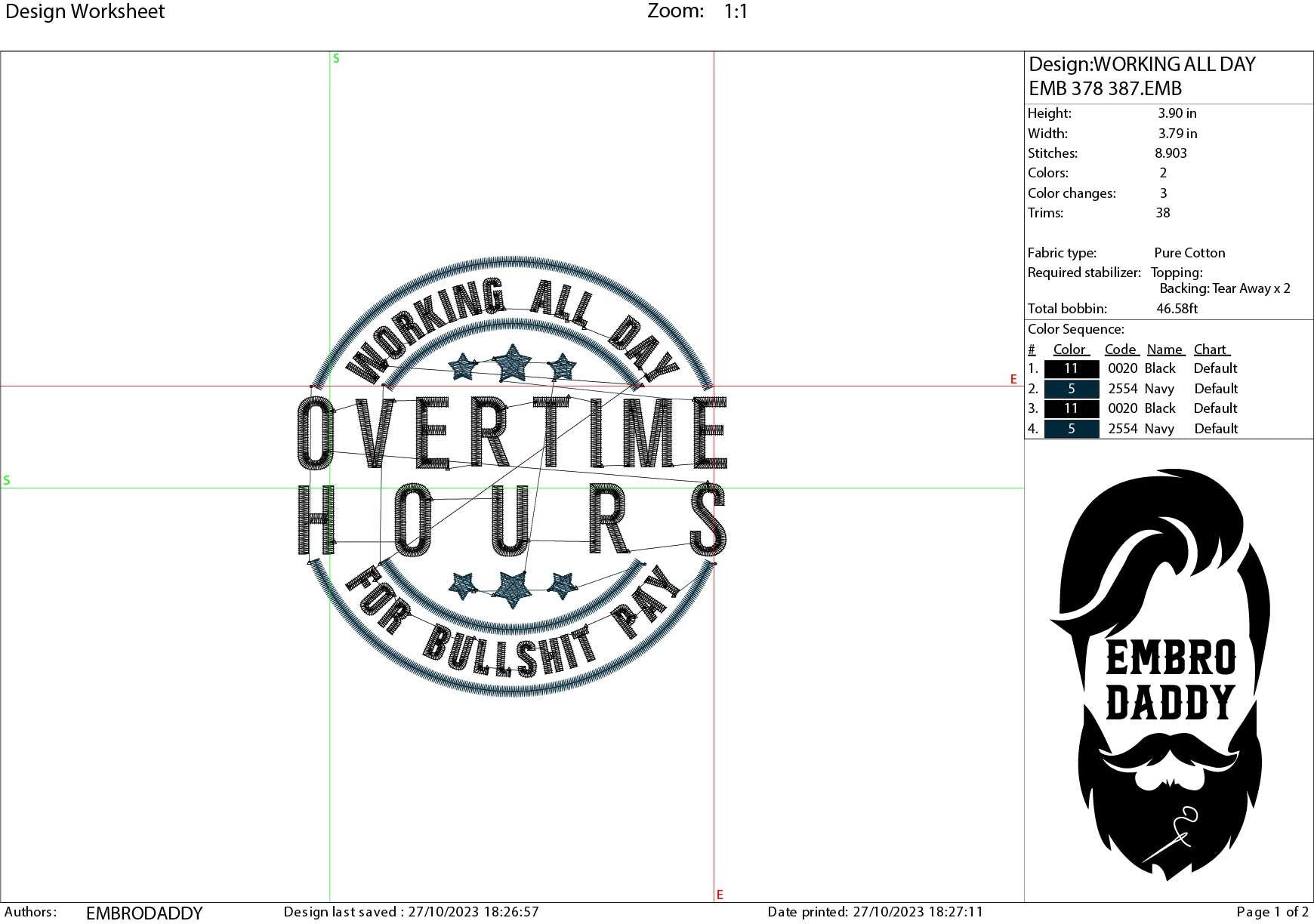Click the Chart column header
1314x924 pixels.
click(x=1211, y=350)
